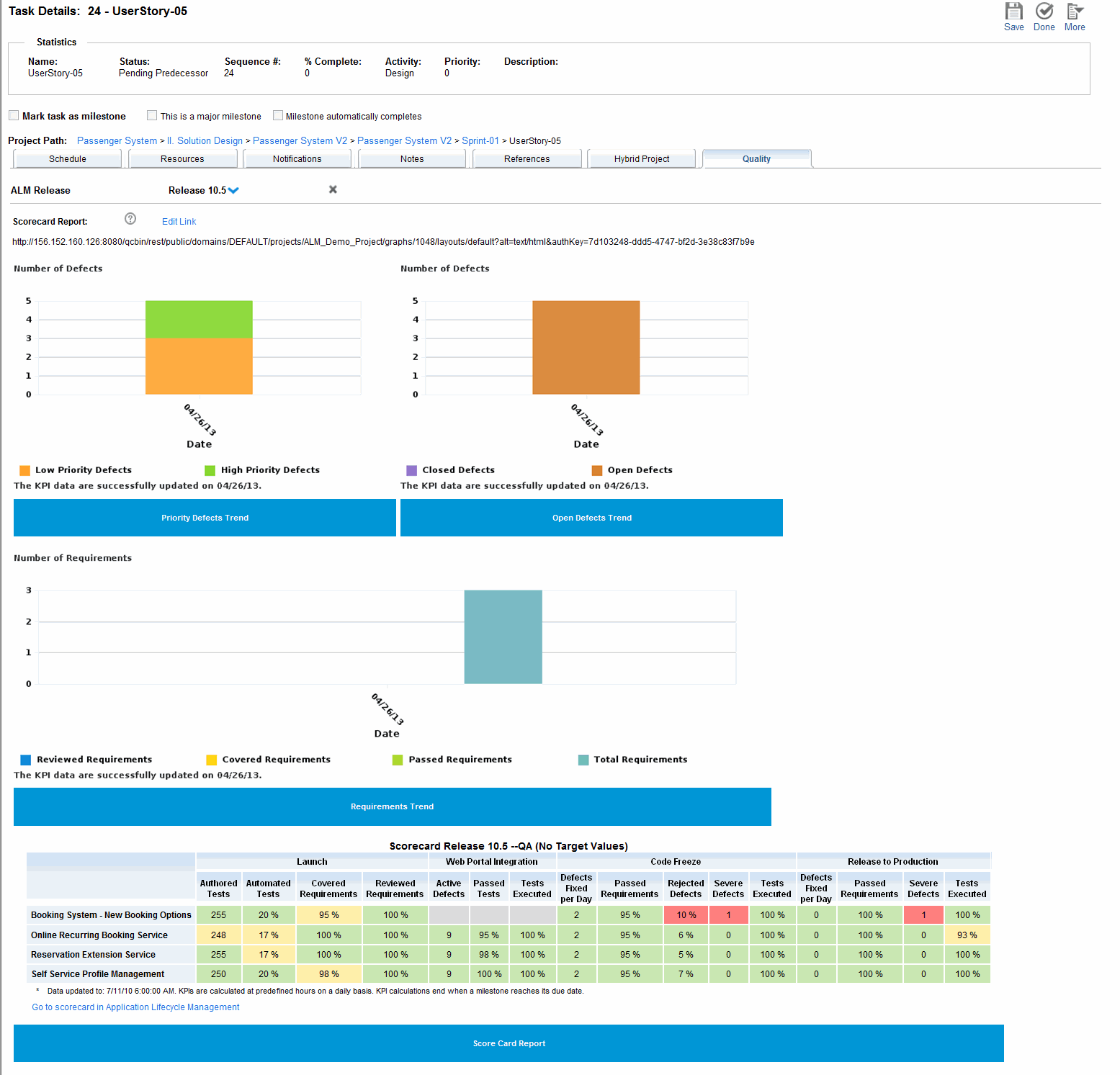The image size is (1120, 1075).
Task: Enable Mark task as milestone checkbox
Action: coord(14,115)
